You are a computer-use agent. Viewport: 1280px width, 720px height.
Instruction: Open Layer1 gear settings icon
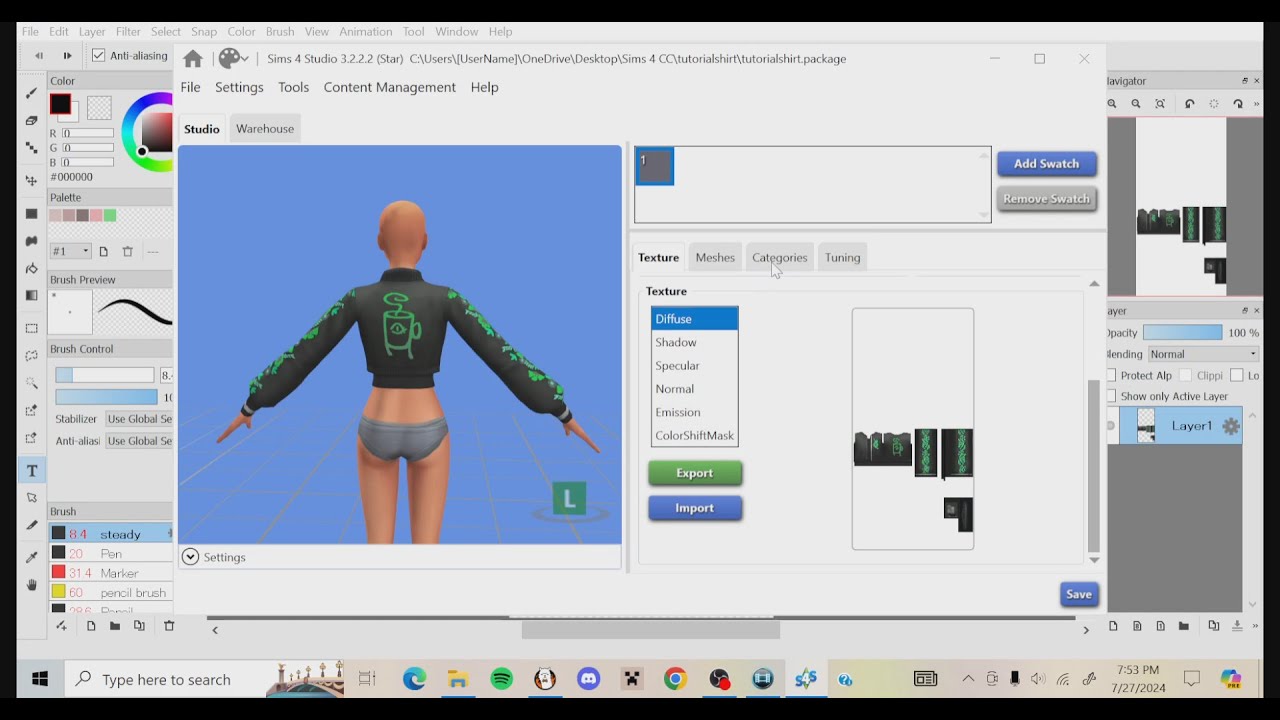tap(1231, 426)
